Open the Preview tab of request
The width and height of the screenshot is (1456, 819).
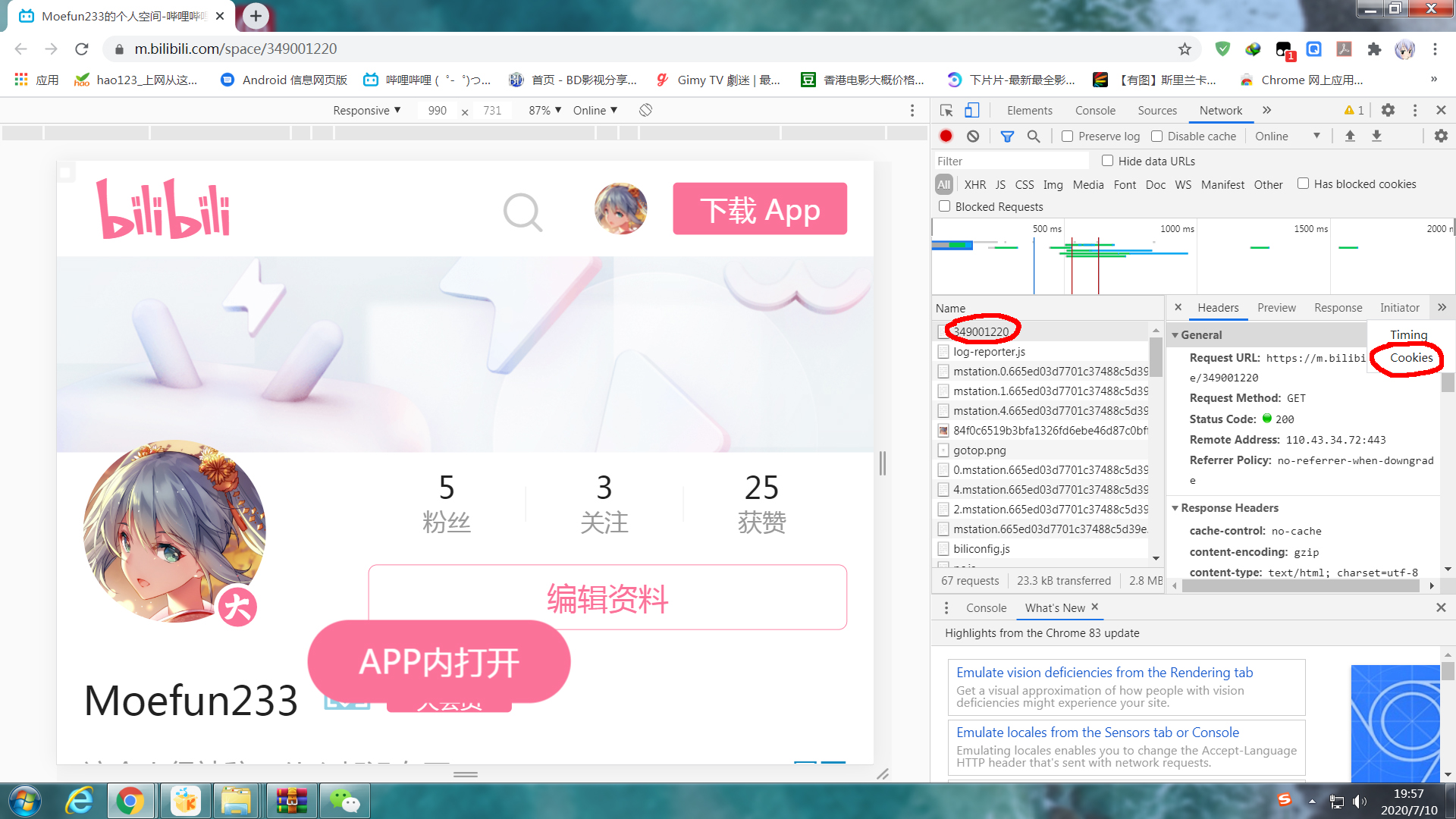[1276, 308]
